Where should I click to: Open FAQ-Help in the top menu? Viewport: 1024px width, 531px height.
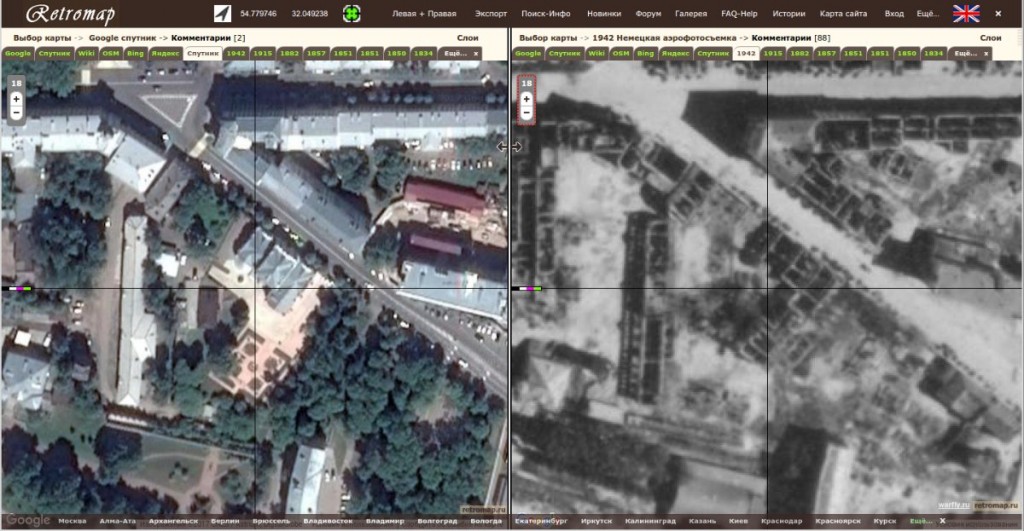pos(739,14)
